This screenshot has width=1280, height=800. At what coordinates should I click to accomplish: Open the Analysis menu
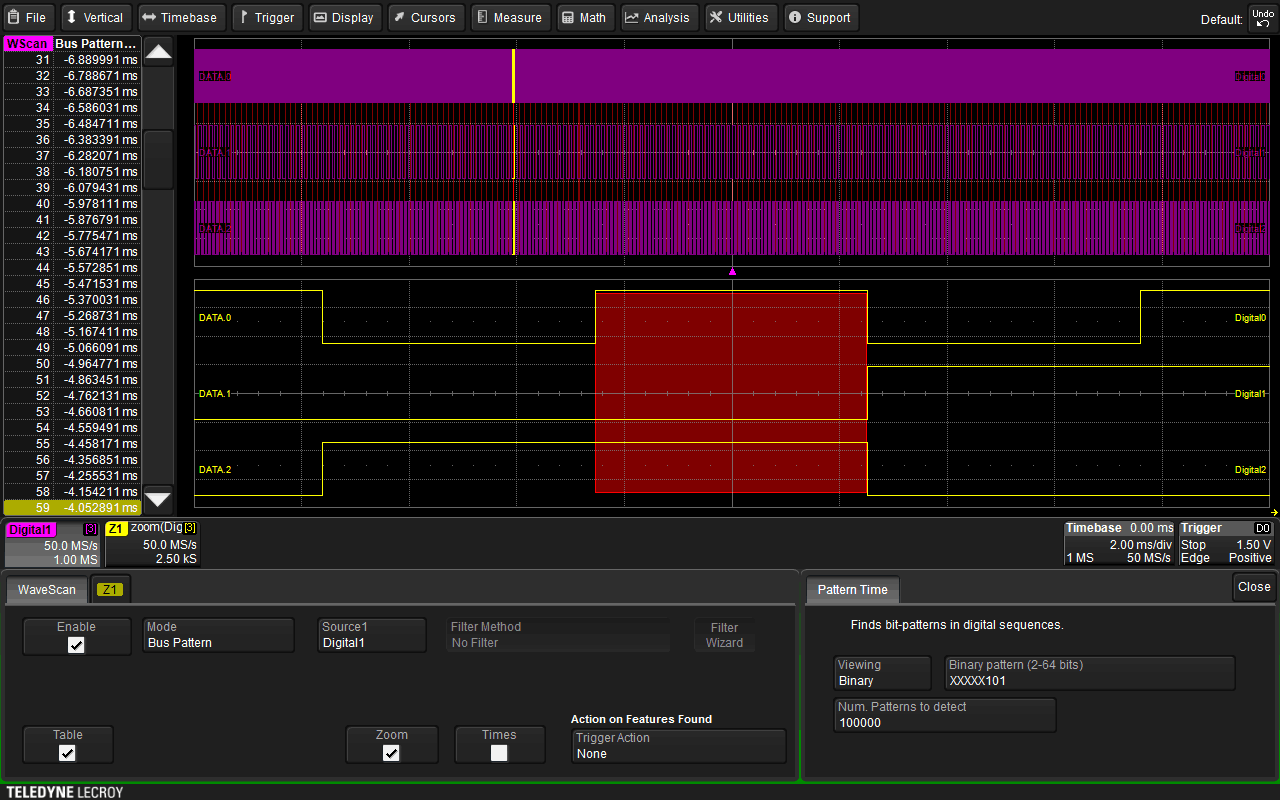tap(658, 17)
